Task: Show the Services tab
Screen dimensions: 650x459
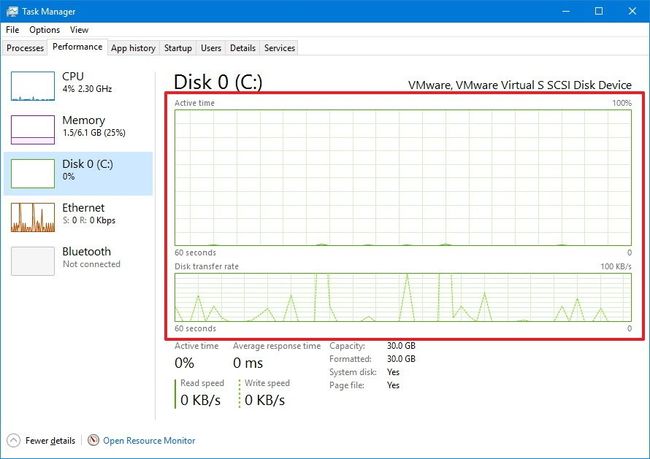Action: pyautogui.click(x=279, y=48)
